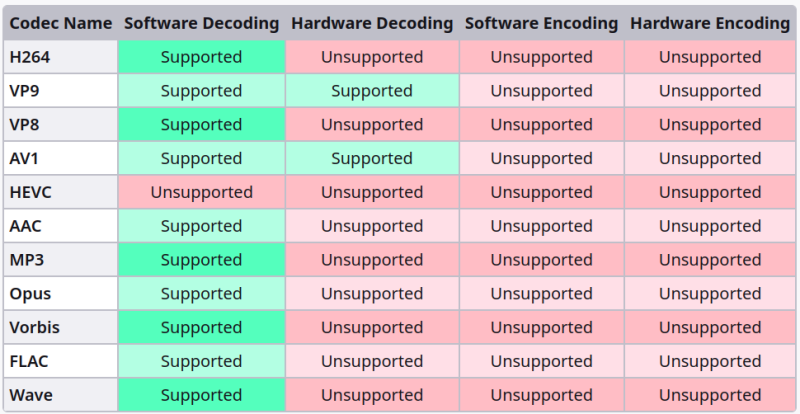Image resolution: width=800 pixels, height=414 pixels.
Task: Select the Hardware Encoding column header
Action: 710,23
